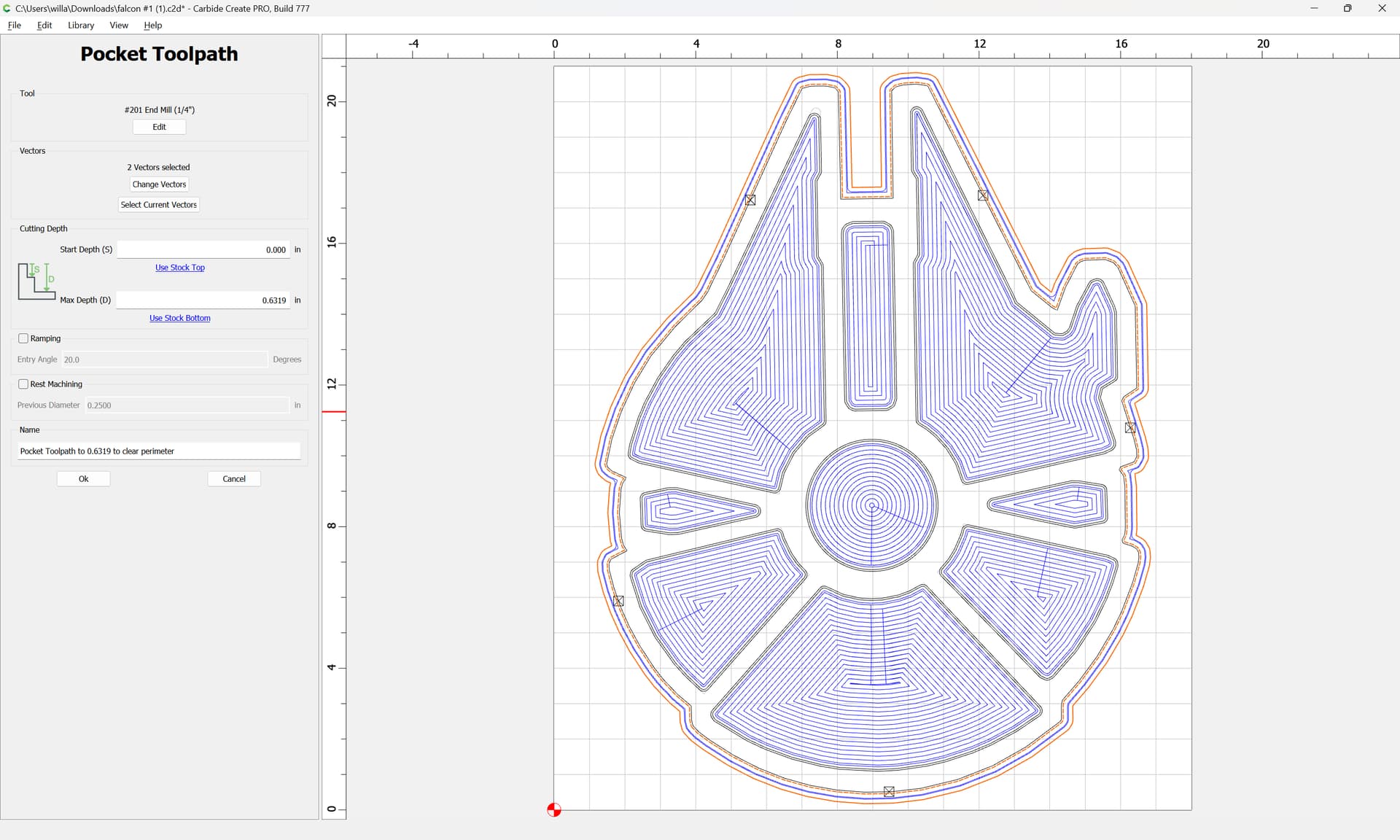Screen dimensions: 1400x840
Task: Click the tab marker on upper-left edge
Action: (x=750, y=200)
